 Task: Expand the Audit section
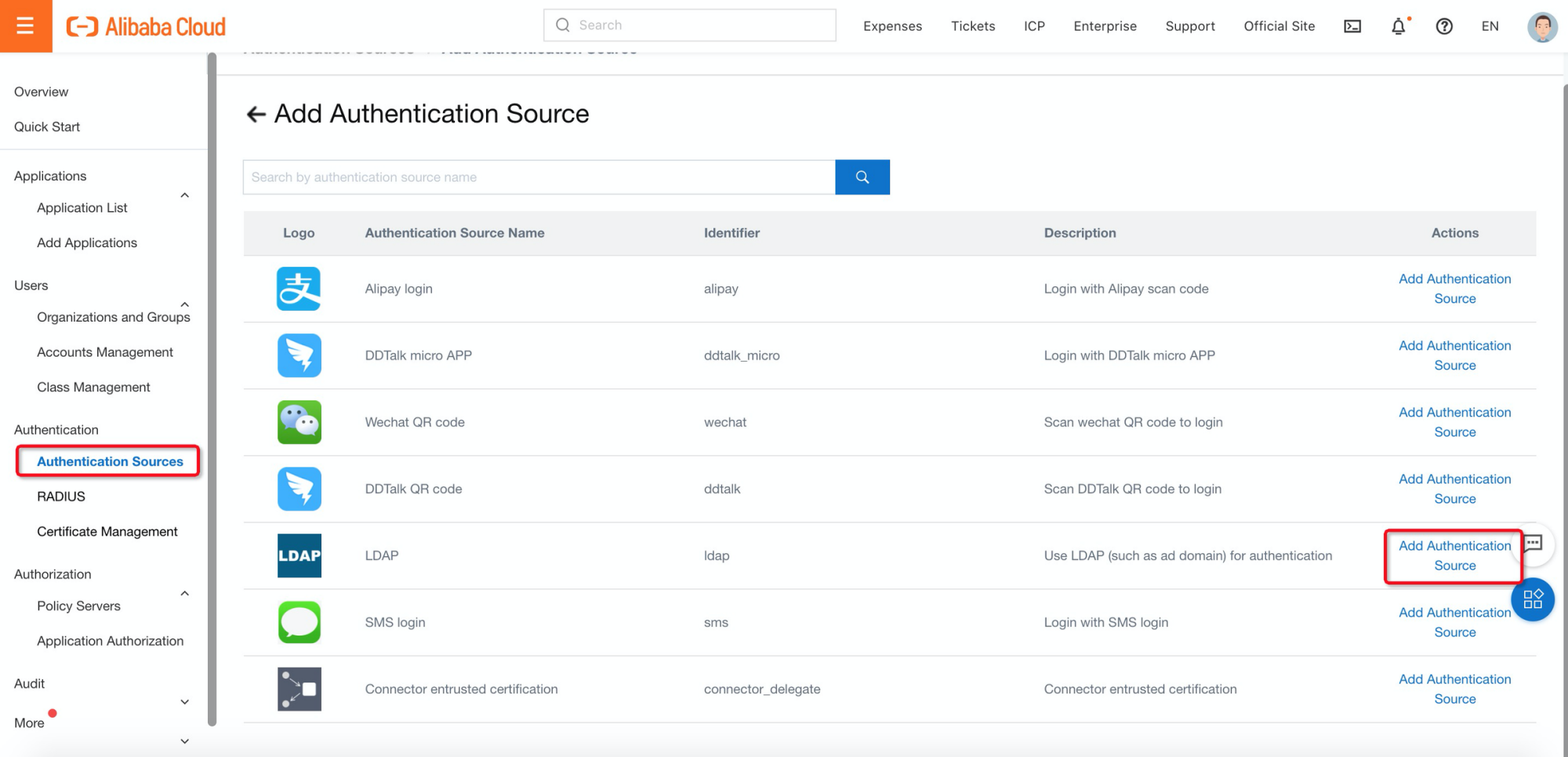point(184,701)
